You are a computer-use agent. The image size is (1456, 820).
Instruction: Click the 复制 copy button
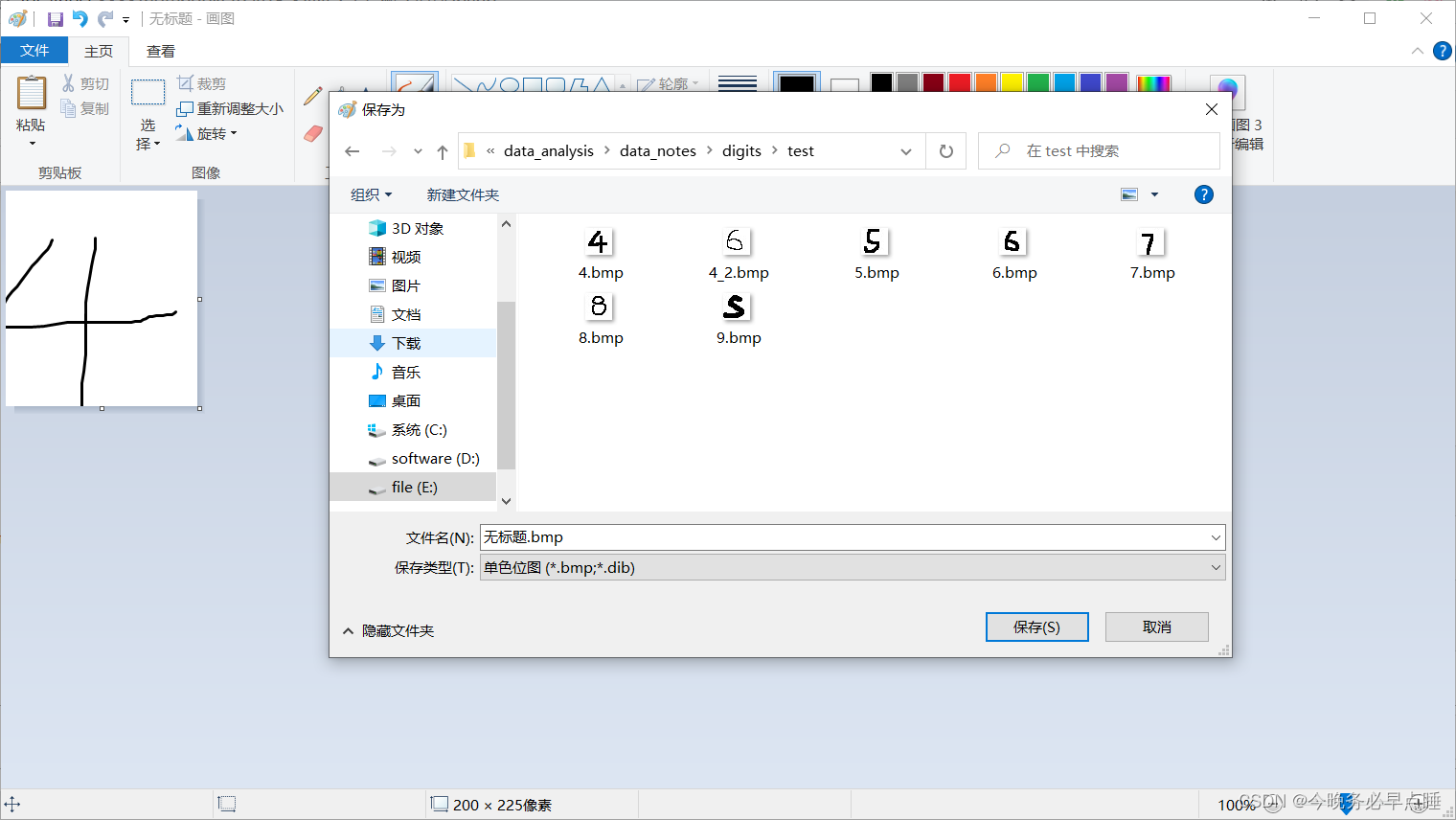tap(85, 108)
